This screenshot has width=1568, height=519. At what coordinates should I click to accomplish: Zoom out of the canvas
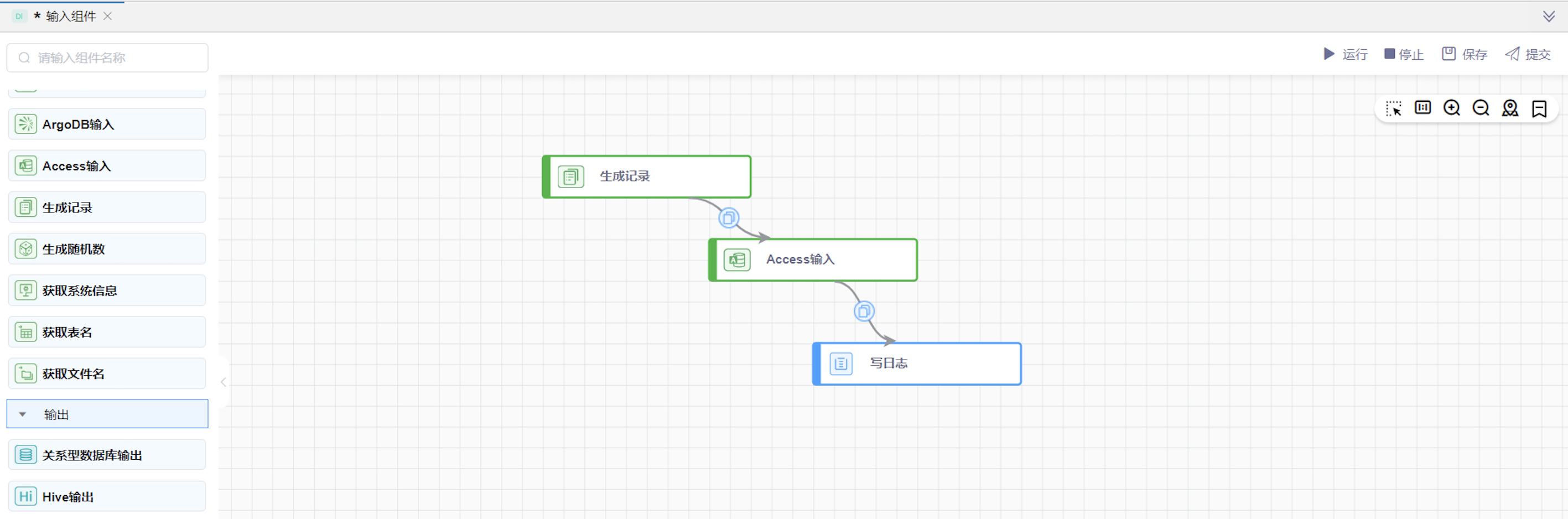(1481, 108)
